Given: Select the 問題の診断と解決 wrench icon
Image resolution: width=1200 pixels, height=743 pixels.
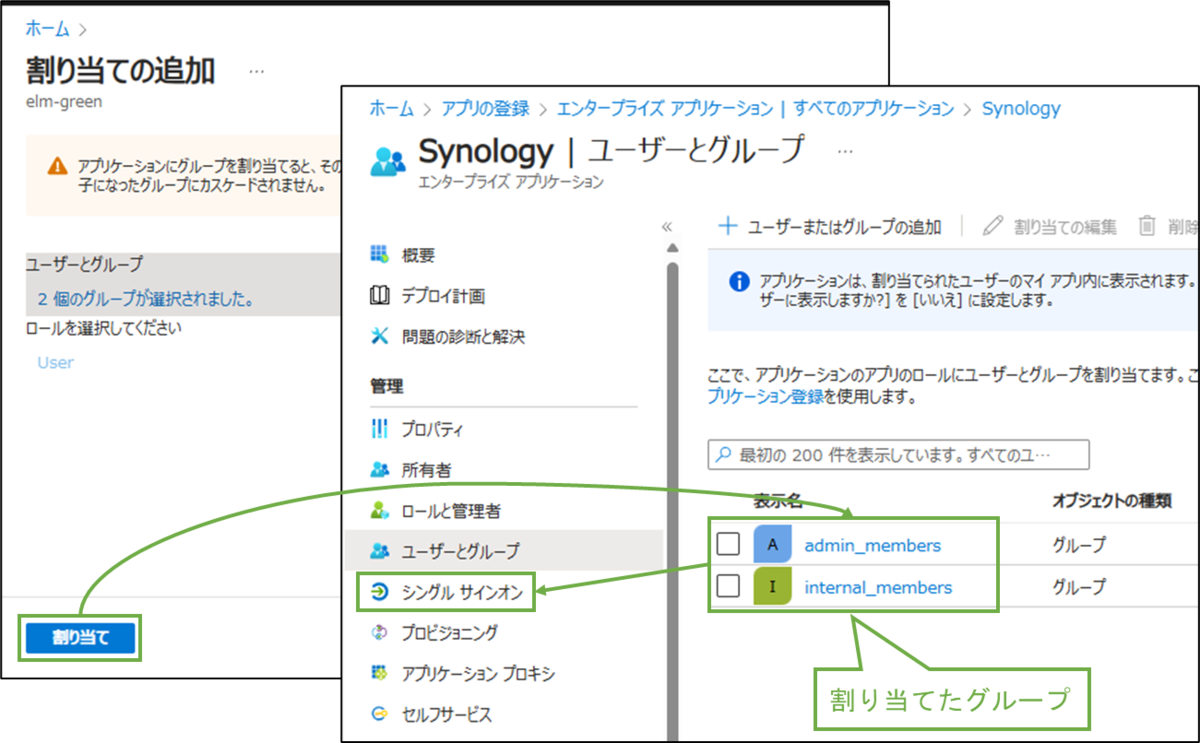Looking at the screenshot, I should pos(379,337).
